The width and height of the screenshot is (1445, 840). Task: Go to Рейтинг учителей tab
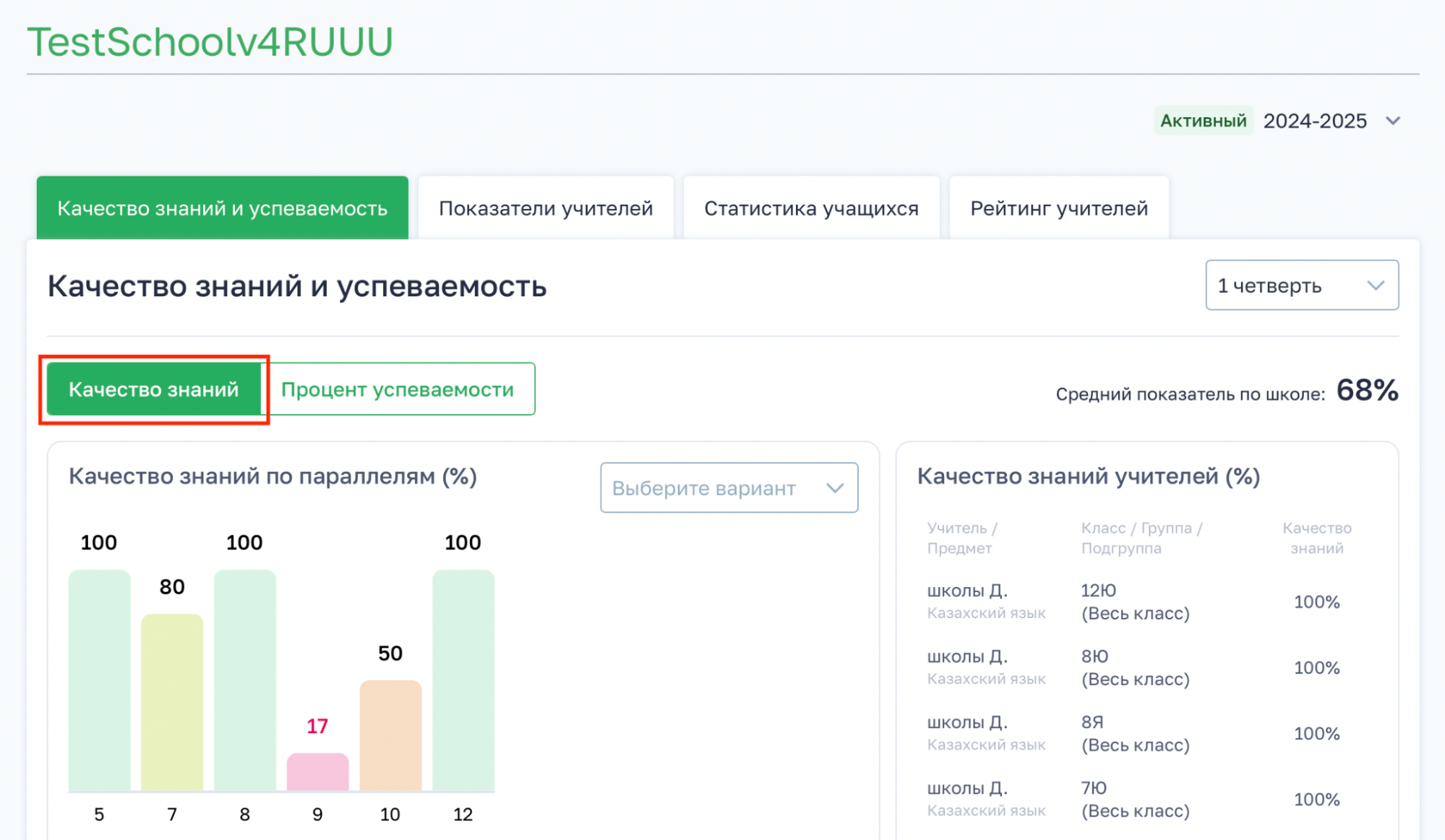point(1058,208)
